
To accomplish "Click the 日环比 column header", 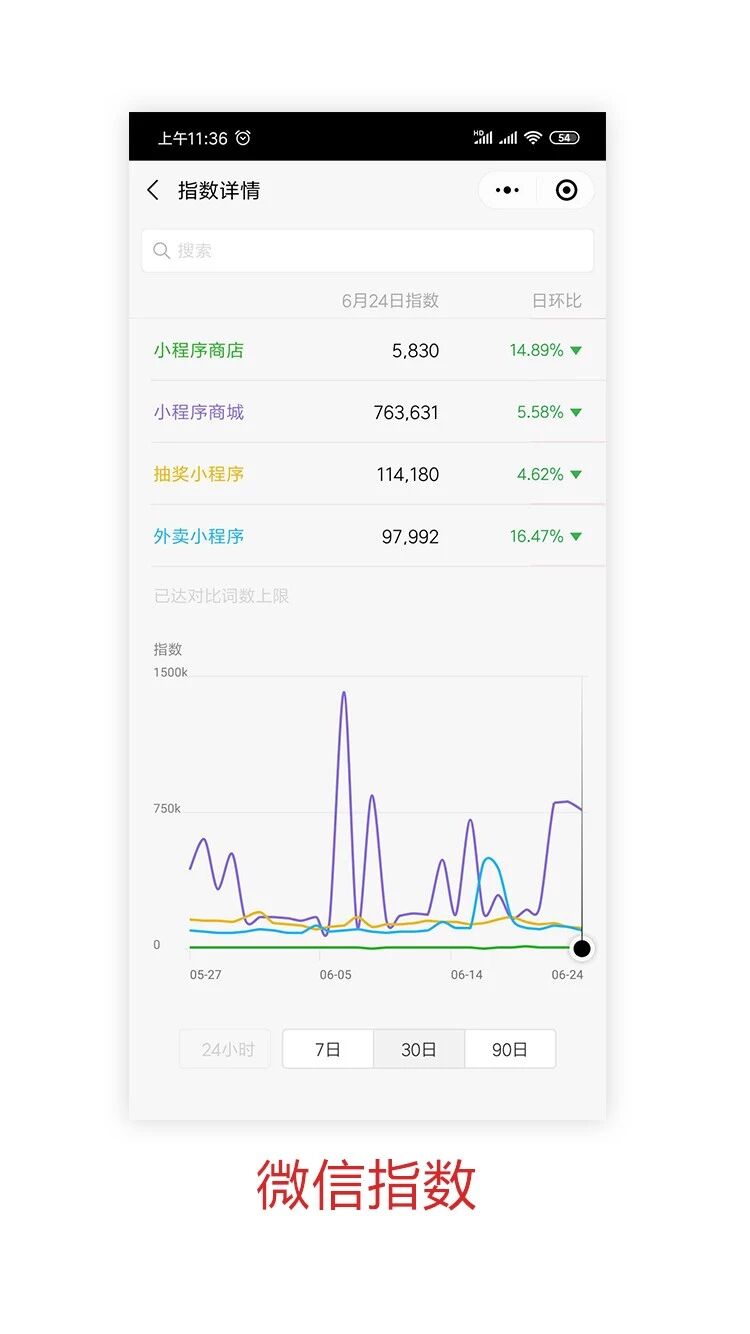I will pos(556,301).
